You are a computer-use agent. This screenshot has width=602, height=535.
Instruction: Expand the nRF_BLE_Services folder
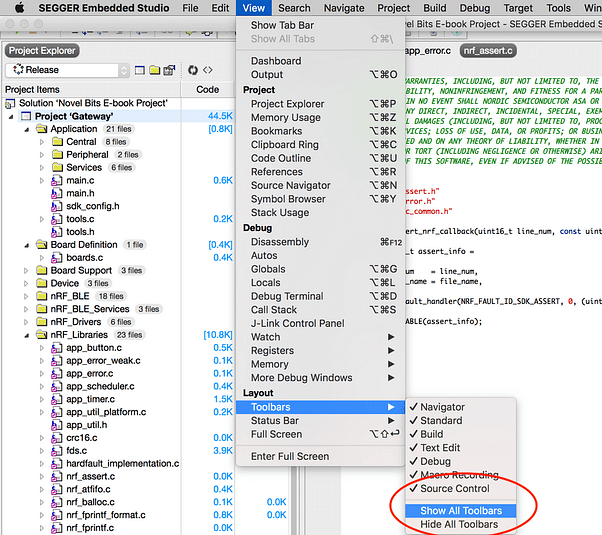pyautogui.click(x=26, y=309)
